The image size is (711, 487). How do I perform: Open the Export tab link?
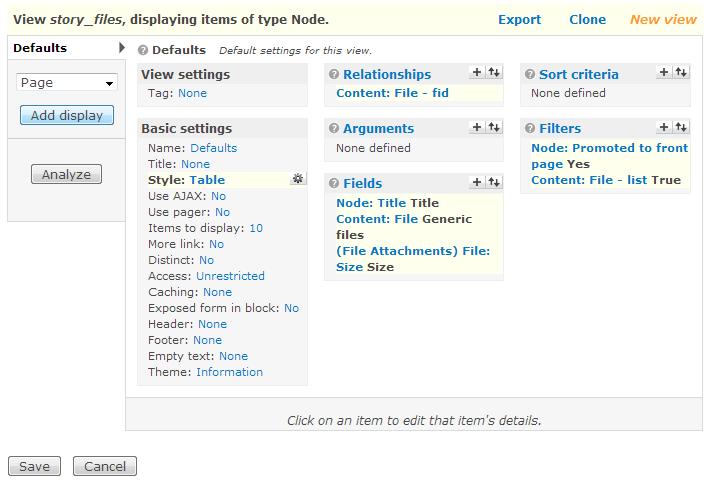tap(519, 19)
